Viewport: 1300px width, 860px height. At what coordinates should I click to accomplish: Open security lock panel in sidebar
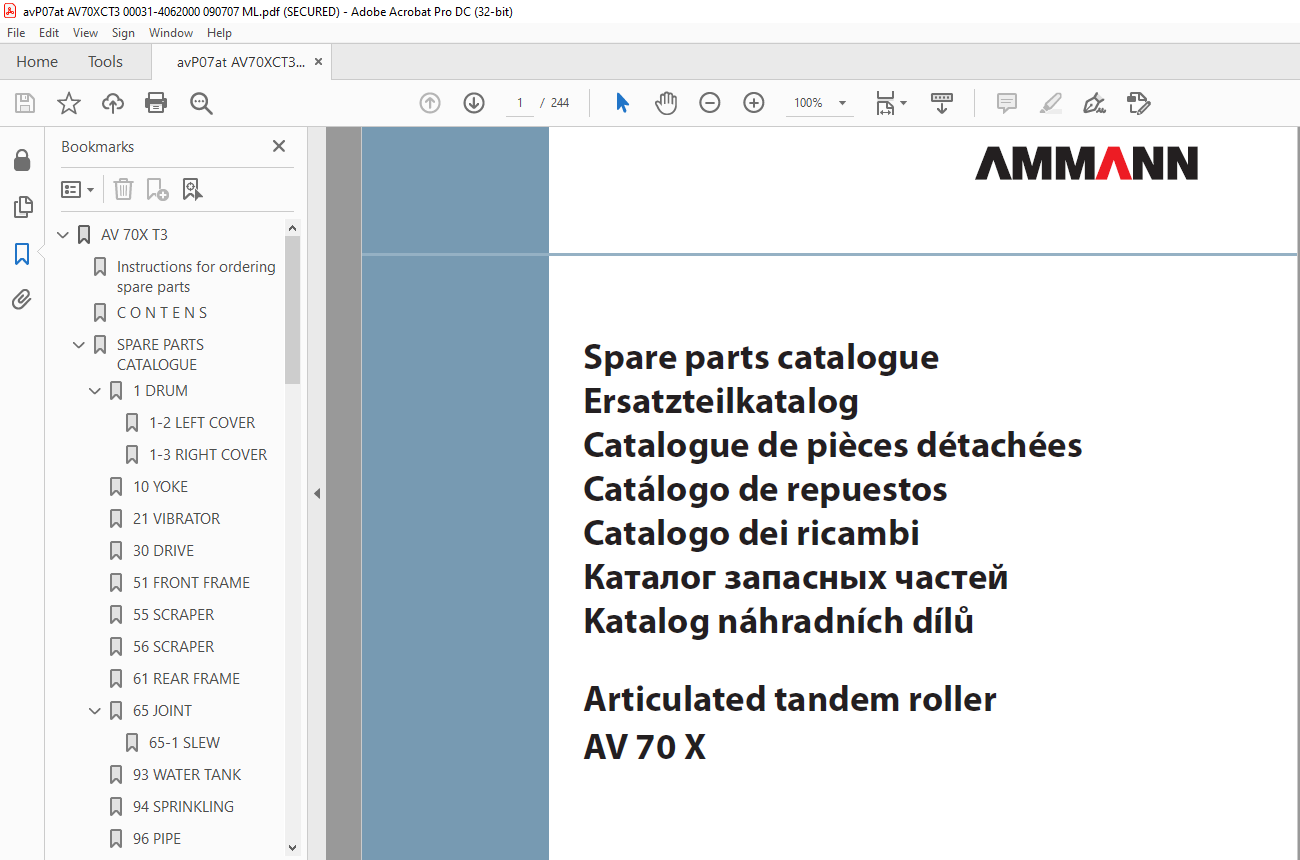pyautogui.click(x=22, y=161)
